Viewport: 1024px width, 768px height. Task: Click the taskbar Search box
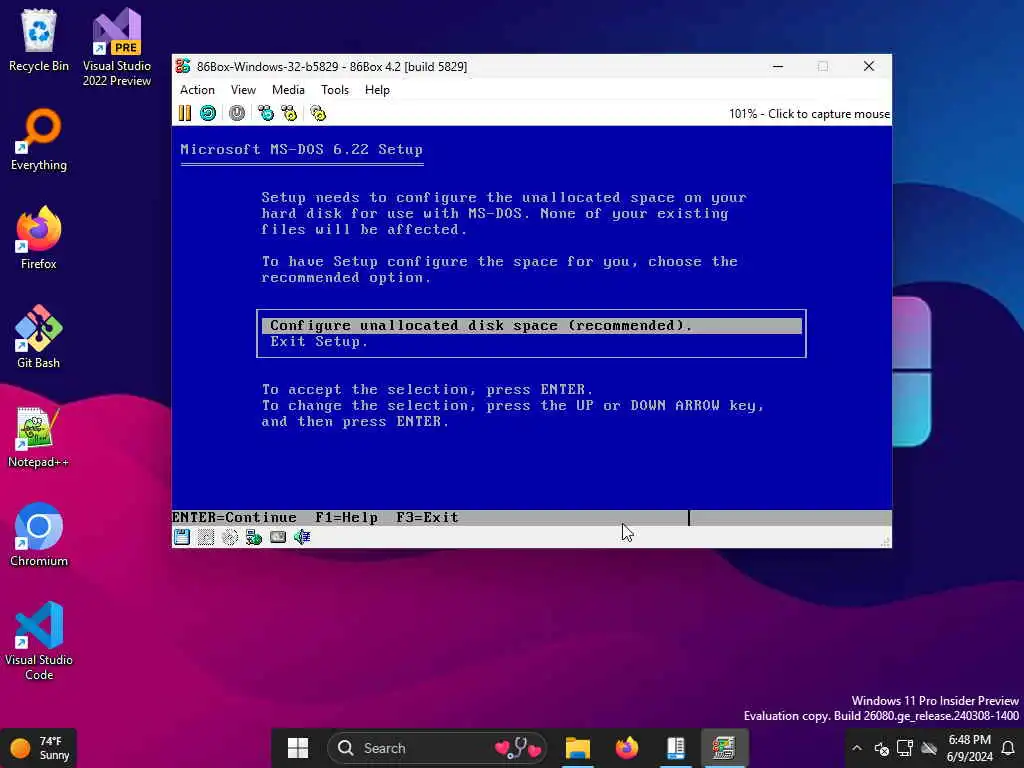coord(437,748)
